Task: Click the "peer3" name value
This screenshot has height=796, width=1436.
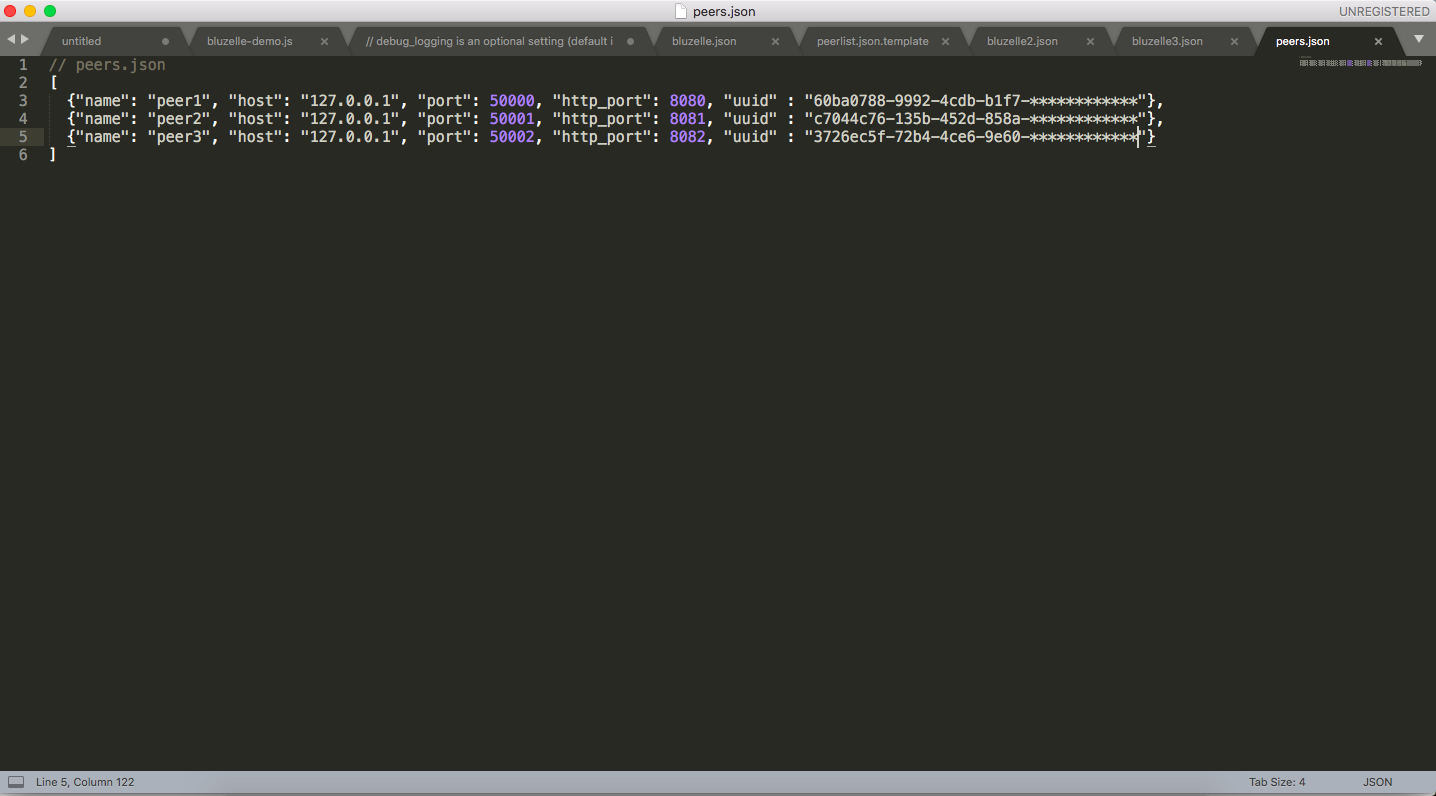Action: [x=179, y=137]
